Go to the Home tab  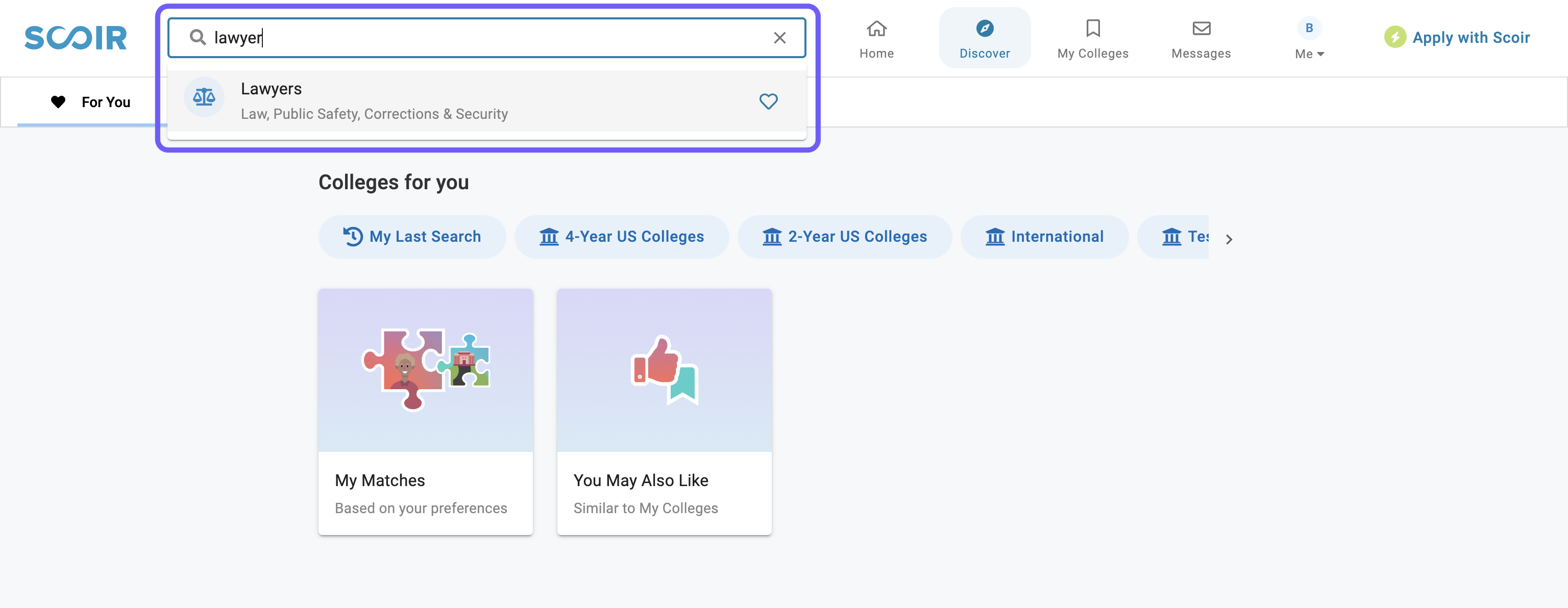[x=876, y=39]
